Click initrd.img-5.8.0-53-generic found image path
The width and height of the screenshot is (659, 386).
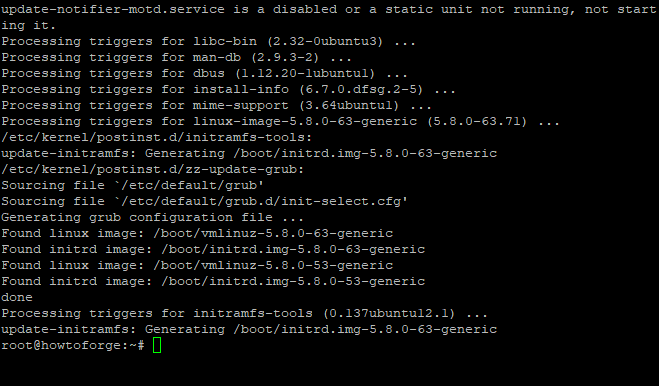(x=293, y=281)
